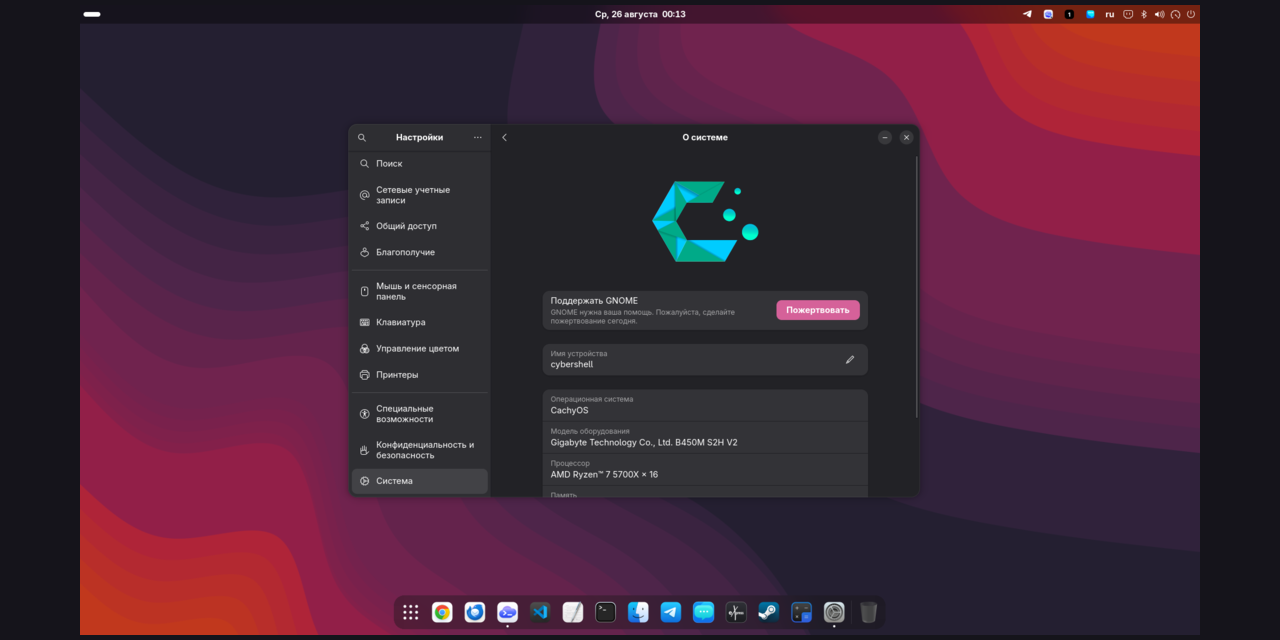Open the blue chat bubble messaging app
This screenshot has height=640, width=1280.
pyautogui.click(x=703, y=612)
